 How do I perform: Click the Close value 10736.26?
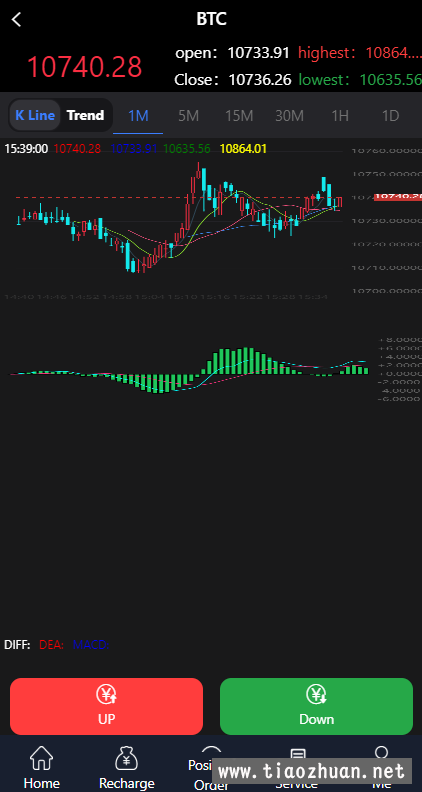260,79
